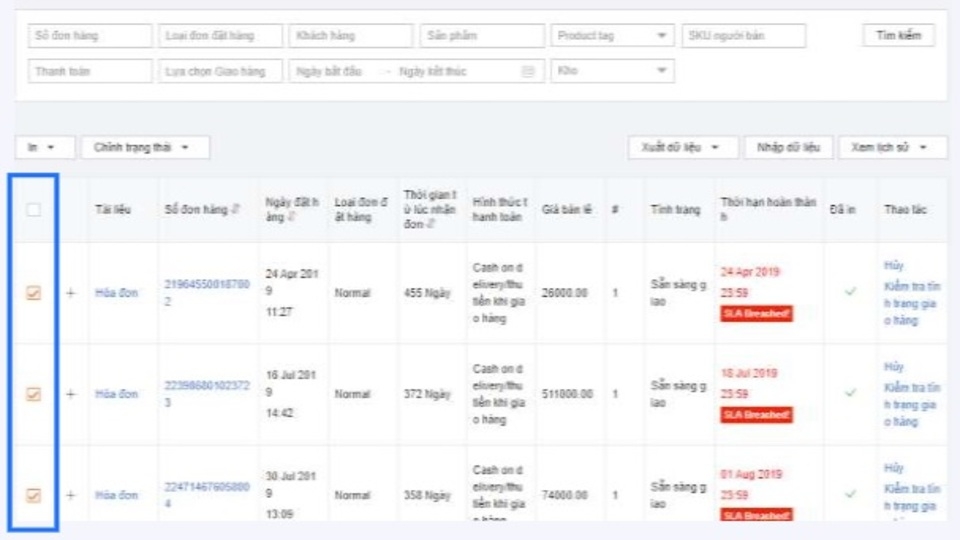Image resolution: width=960 pixels, height=540 pixels.
Task: Expand row of order 223986801023723
Action: 71,394
